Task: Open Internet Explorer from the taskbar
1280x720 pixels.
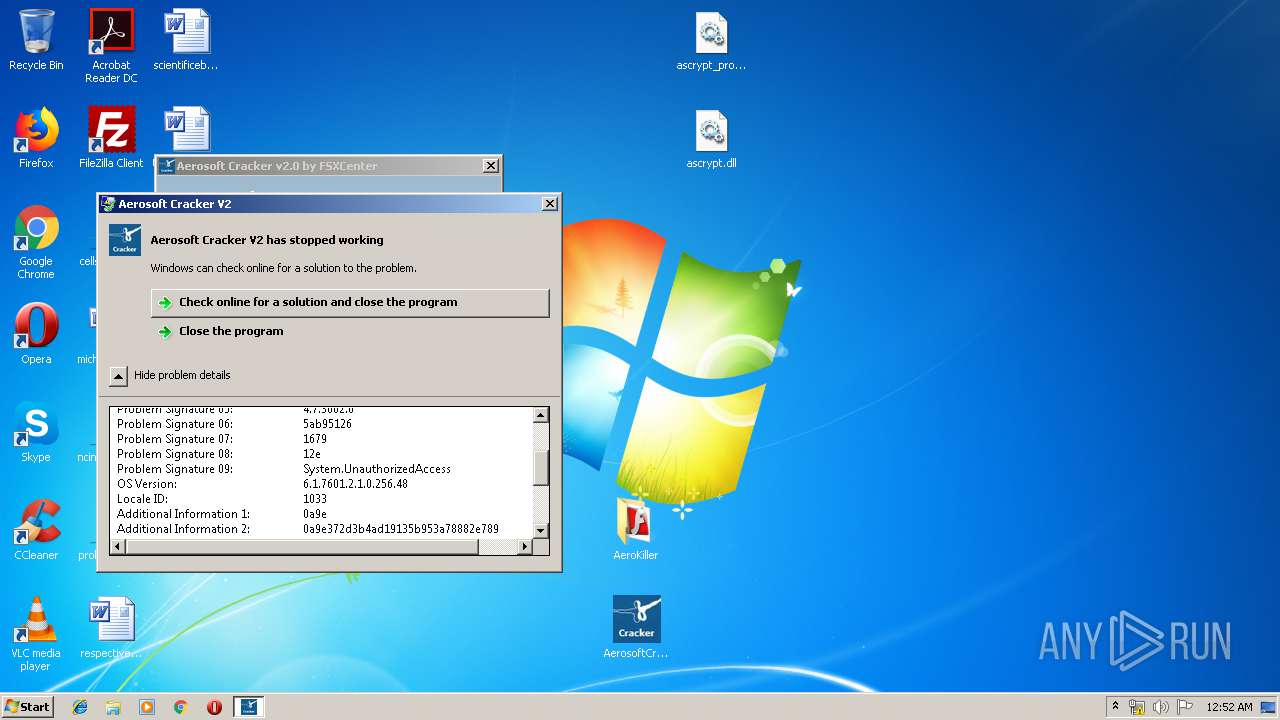Action: click(80, 707)
